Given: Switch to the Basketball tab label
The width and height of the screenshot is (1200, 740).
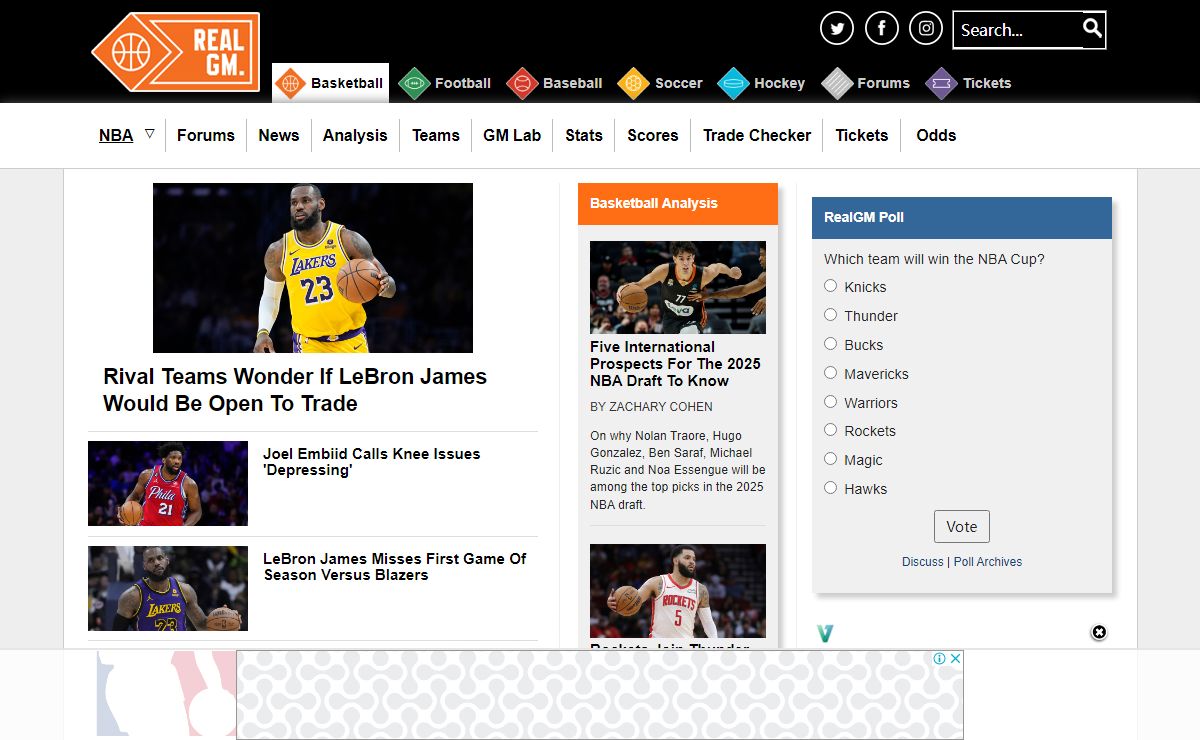Looking at the screenshot, I should click(x=347, y=83).
